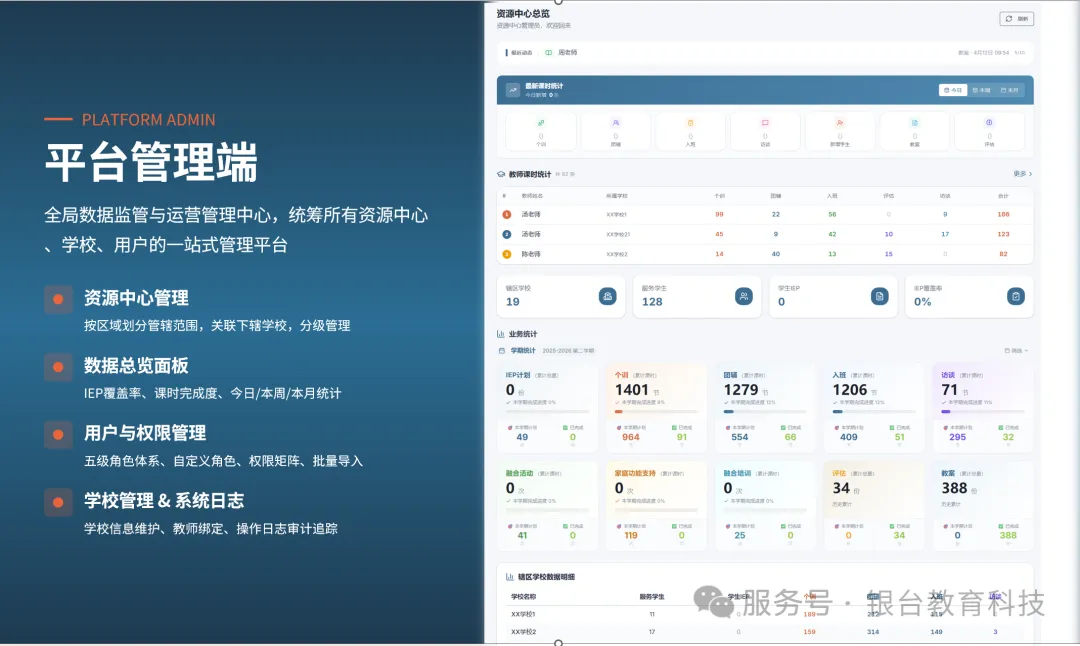The height and width of the screenshot is (646, 1080).
Task: Click the yellow rank 3 badge
Action: 507,254
